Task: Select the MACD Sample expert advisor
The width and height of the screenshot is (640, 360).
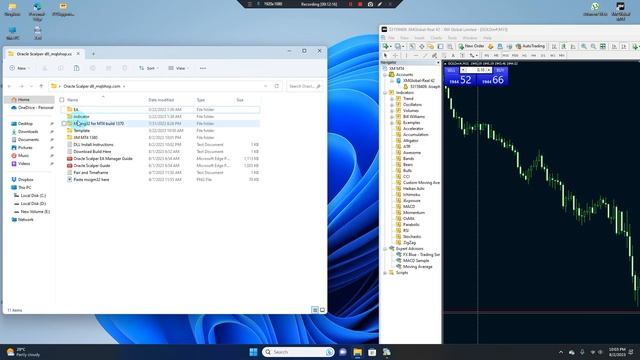Action: pyautogui.click(x=416, y=260)
